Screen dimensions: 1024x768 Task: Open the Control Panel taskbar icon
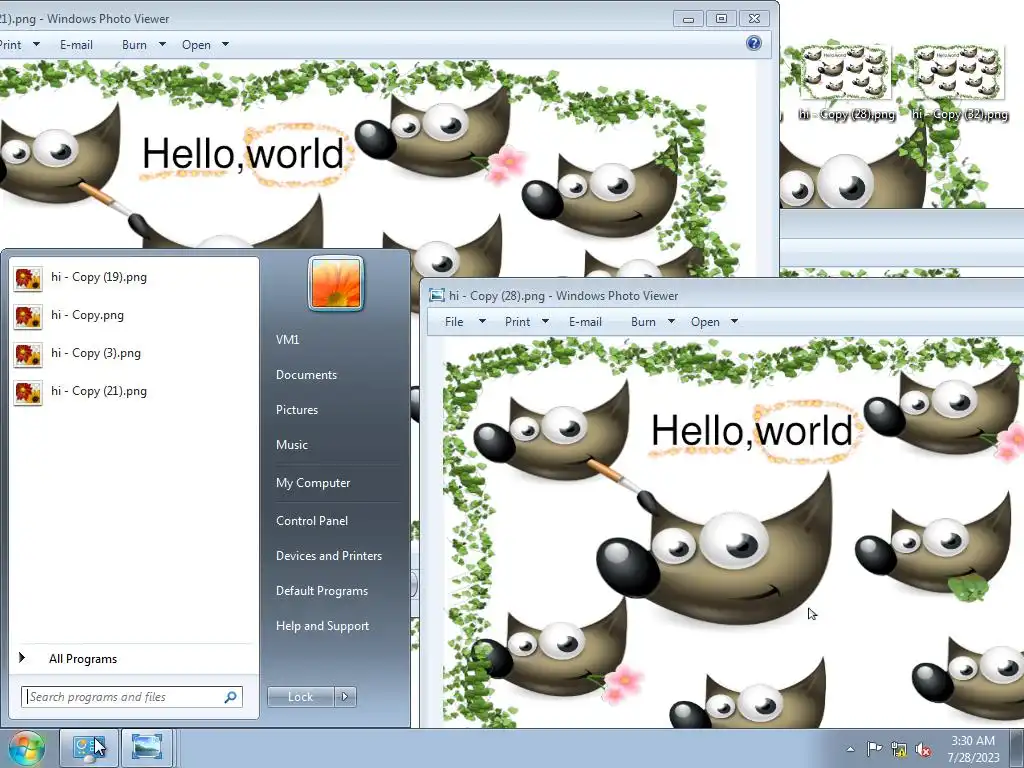point(89,748)
